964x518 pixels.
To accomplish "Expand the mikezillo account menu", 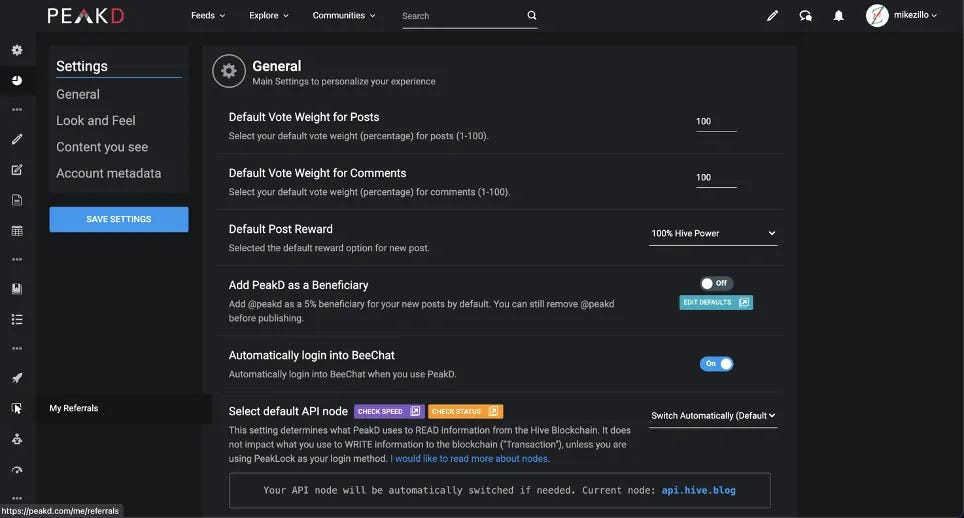I will pos(901,15).
